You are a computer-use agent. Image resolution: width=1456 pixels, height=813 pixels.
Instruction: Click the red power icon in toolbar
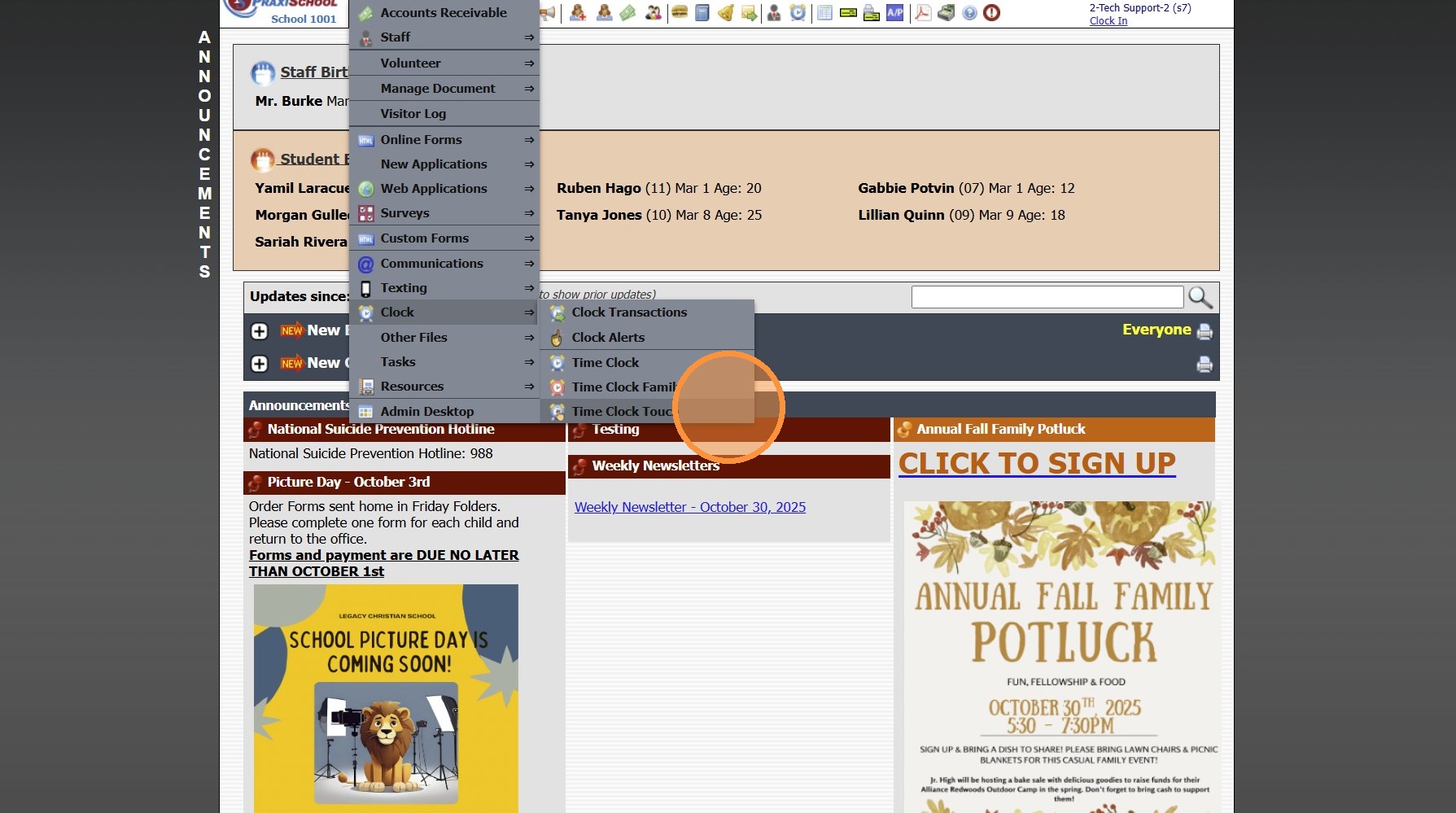click(991, 12)
